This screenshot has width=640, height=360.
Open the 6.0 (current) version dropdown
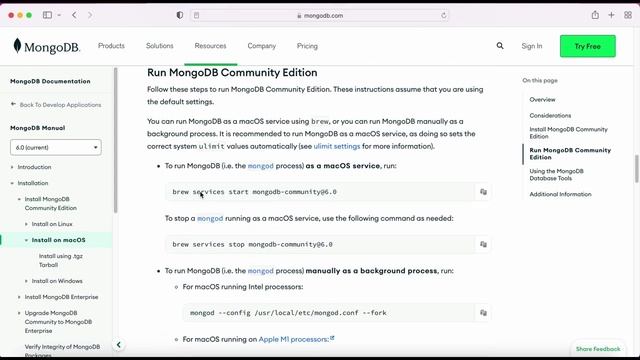pos(56,147)
